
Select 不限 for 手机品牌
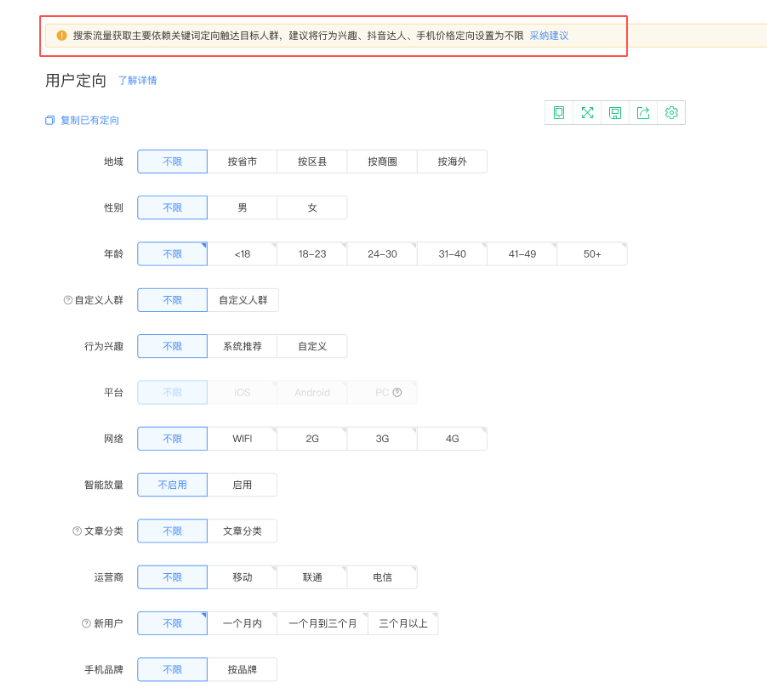(x=172, y=669)
